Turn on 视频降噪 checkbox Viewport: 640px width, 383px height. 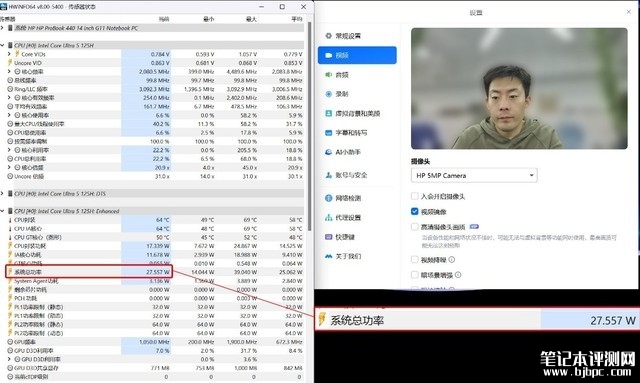(415, 259)
